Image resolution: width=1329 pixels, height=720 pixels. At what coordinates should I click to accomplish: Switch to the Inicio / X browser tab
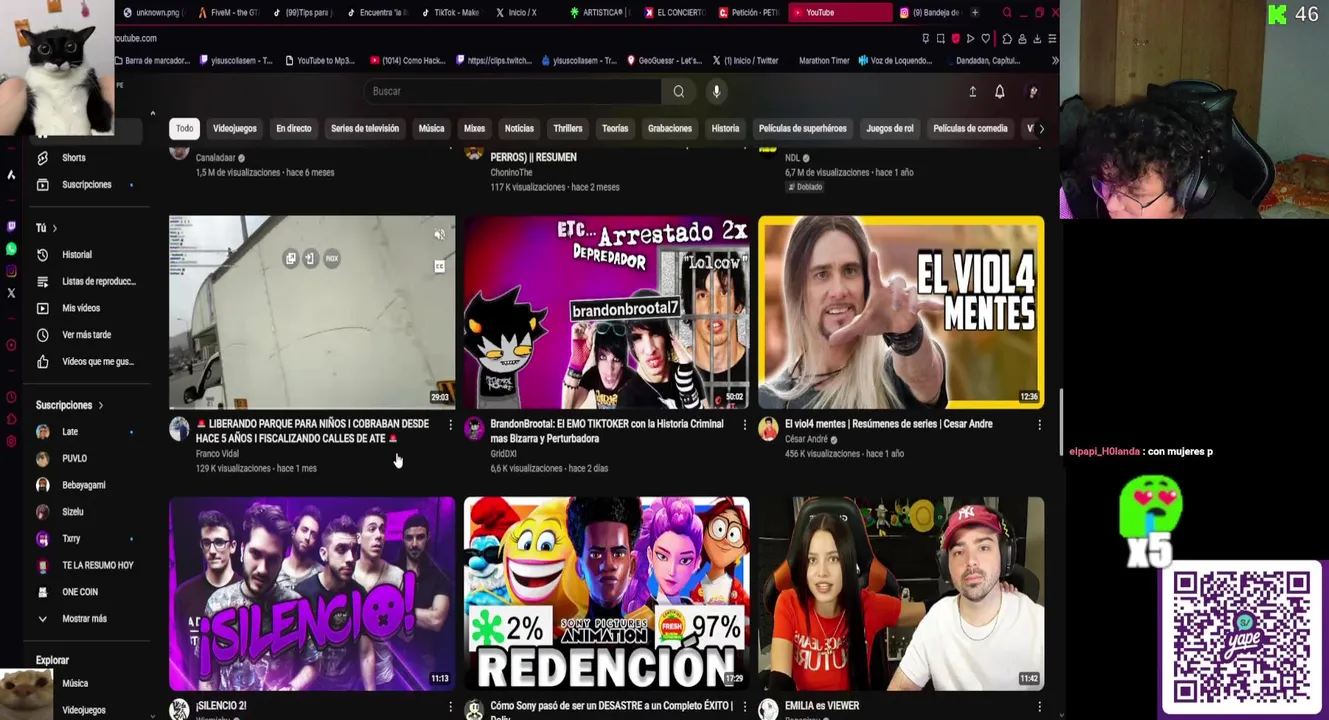click(522, 13)
